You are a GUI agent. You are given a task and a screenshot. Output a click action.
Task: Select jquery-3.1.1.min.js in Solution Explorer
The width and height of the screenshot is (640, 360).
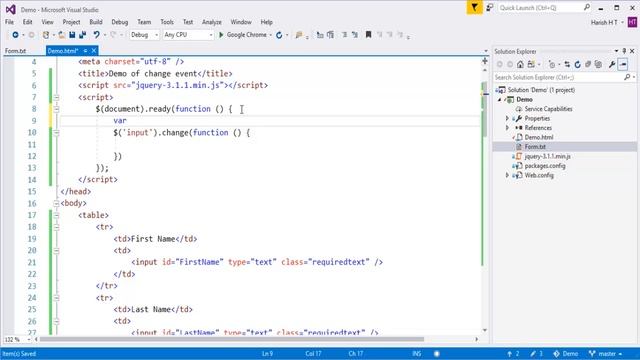(547, 156)
